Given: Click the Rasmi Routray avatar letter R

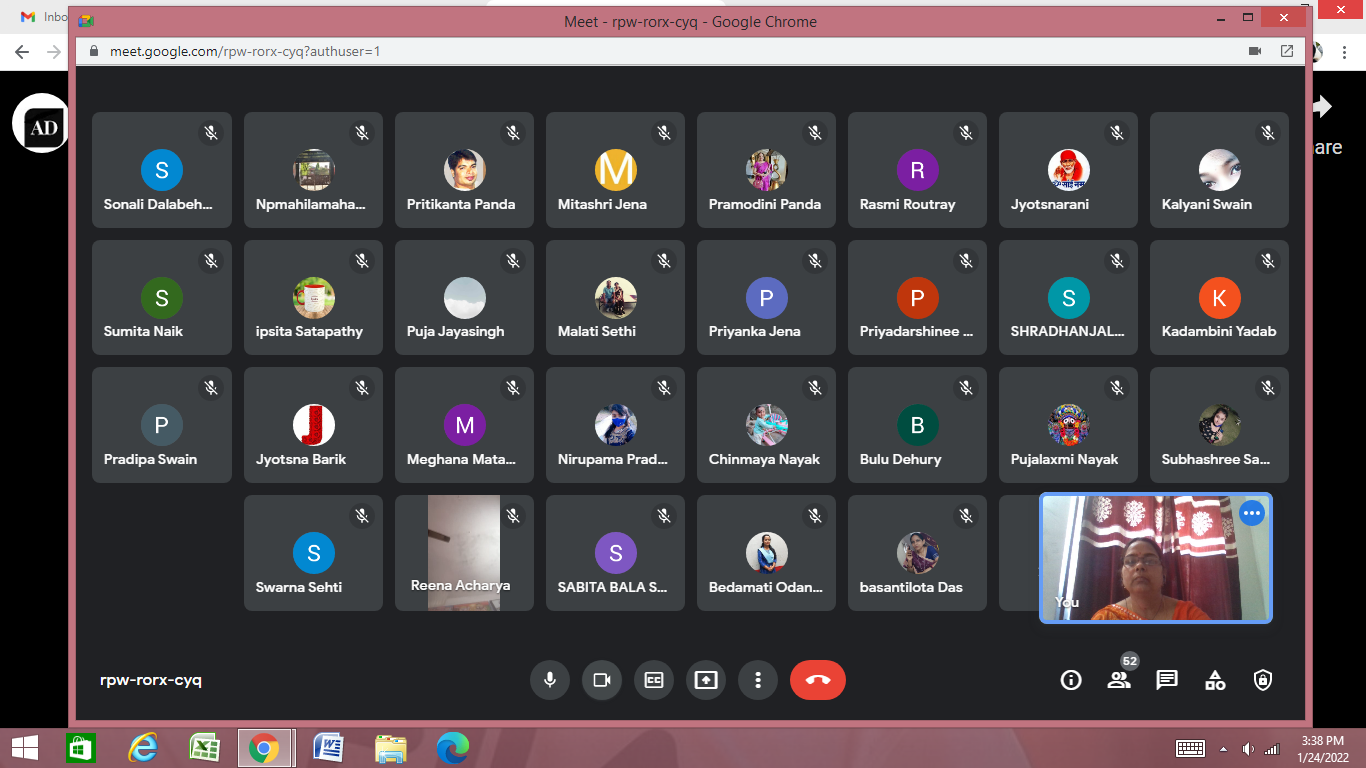Looking at the screenshot, I should (x=917, y=171).
